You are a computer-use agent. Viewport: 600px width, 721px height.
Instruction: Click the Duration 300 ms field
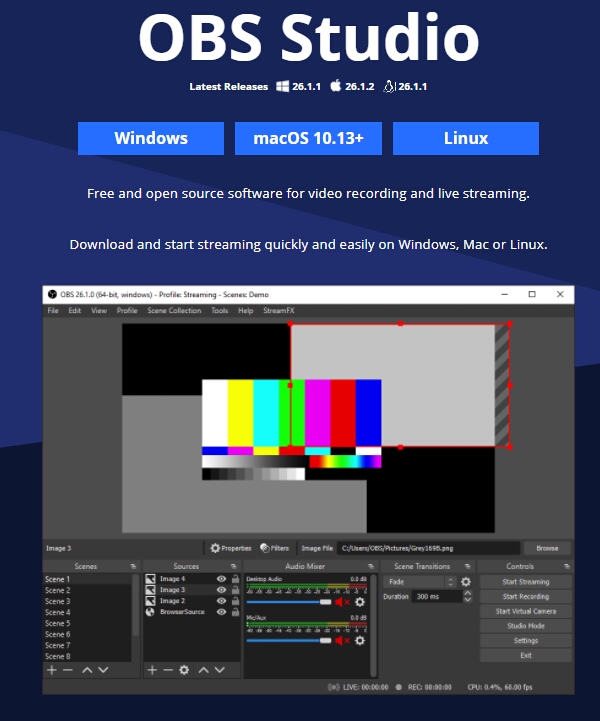(x=437, y=596)
